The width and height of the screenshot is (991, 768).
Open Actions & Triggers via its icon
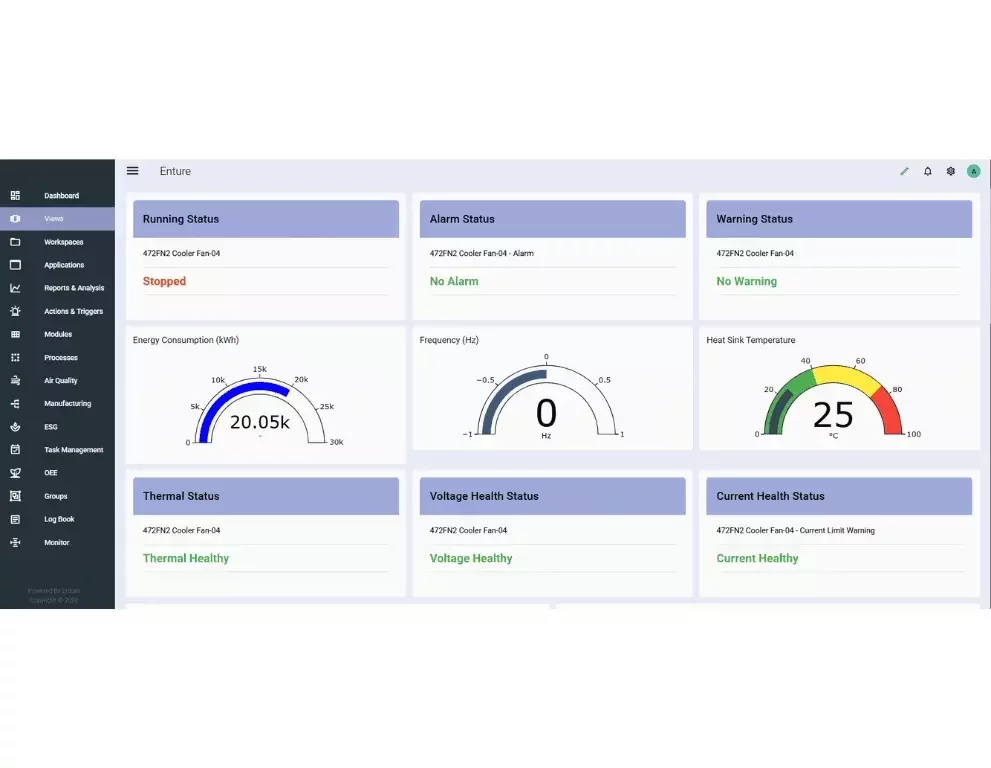click(x=17, y=310)
